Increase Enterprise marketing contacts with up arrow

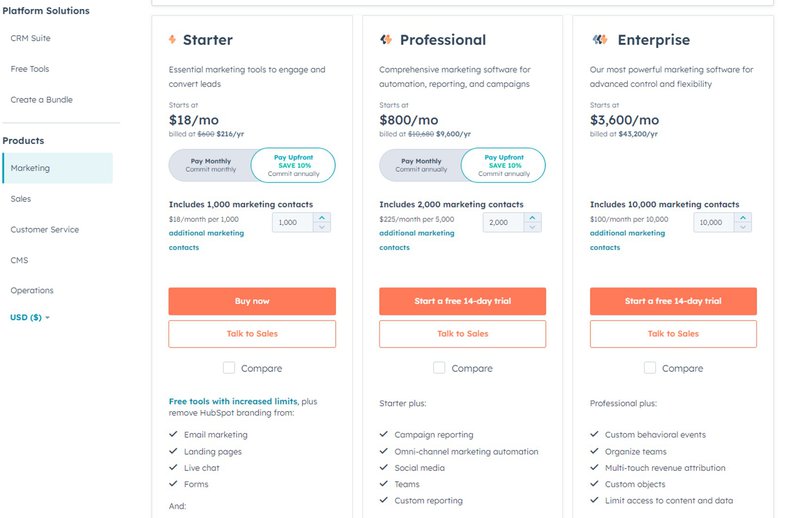pyautogui.click(x=744, y=217)
